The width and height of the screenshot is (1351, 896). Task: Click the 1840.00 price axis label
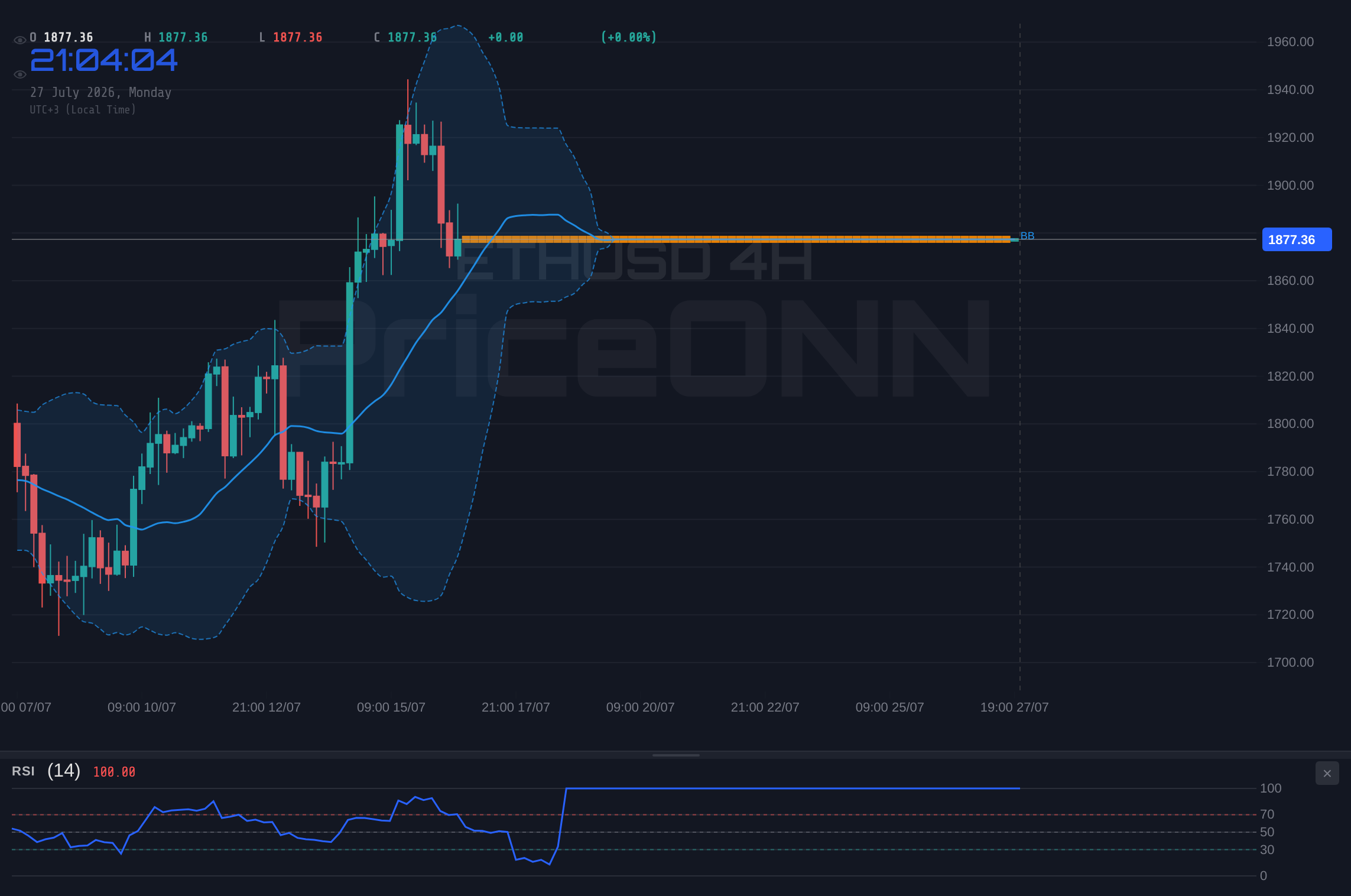point(1290,329)
